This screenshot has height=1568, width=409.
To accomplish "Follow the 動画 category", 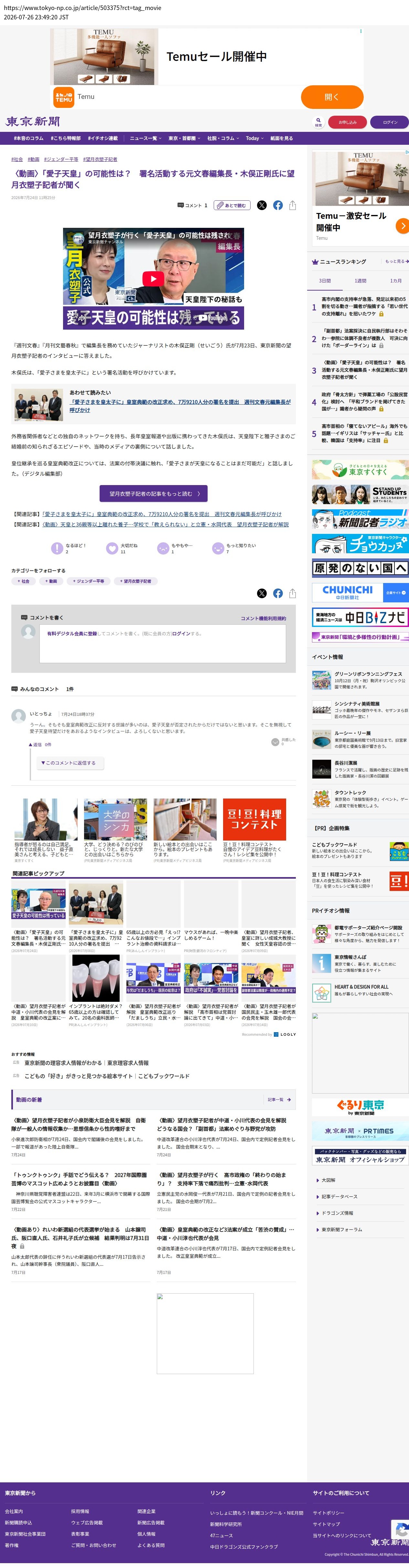I will pos(50,581).
